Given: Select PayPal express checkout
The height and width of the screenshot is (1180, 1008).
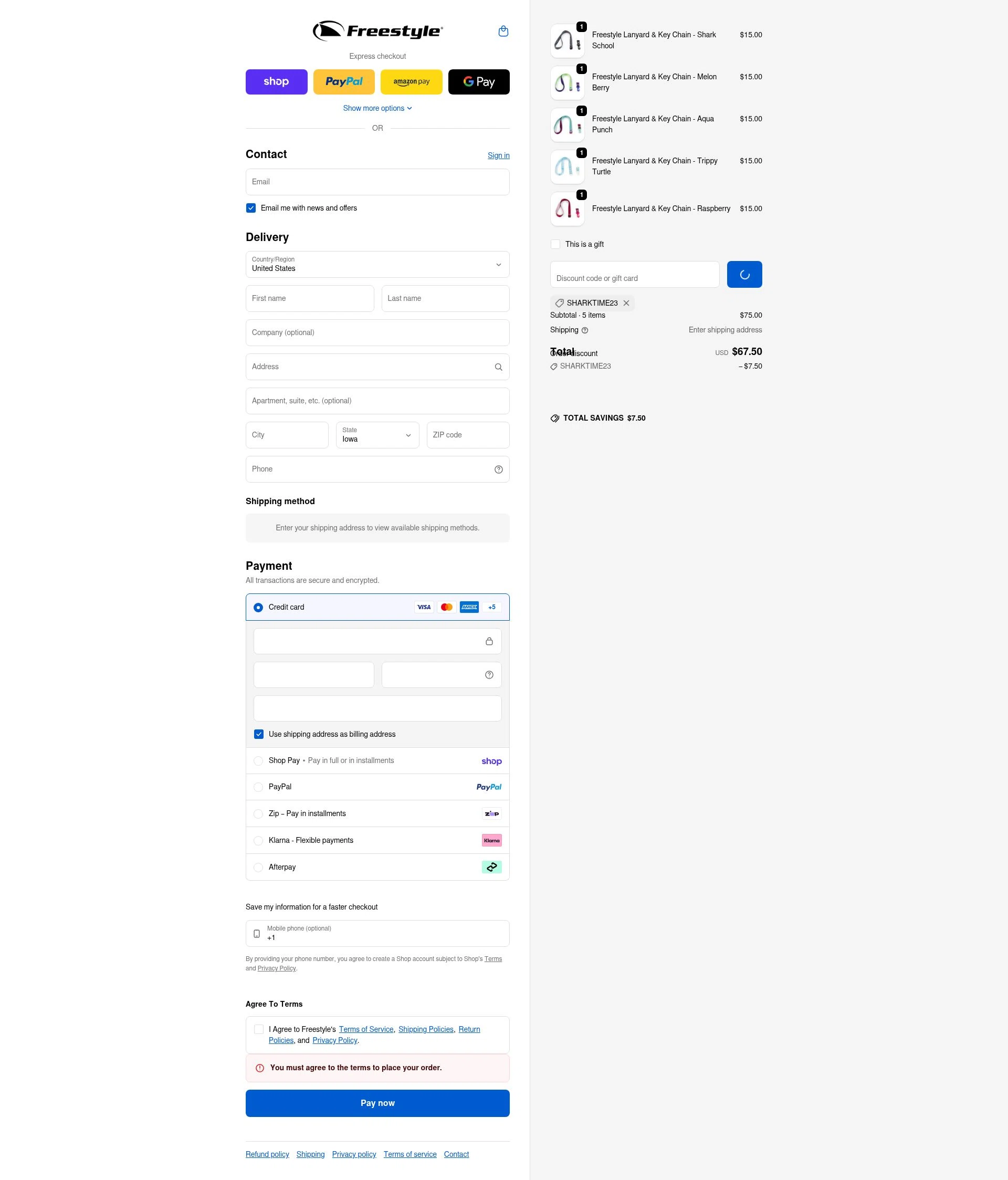Looking at the screenshot, I should point(343,81).
